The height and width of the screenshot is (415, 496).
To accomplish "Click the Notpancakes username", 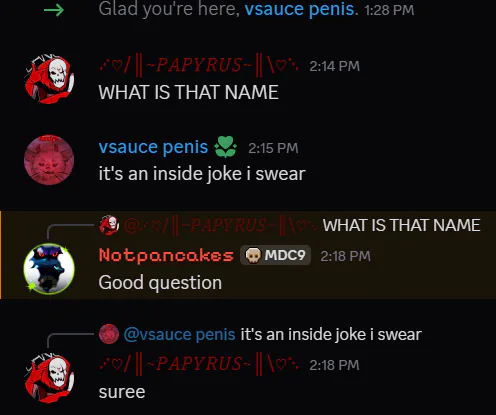I will [166, 255].
